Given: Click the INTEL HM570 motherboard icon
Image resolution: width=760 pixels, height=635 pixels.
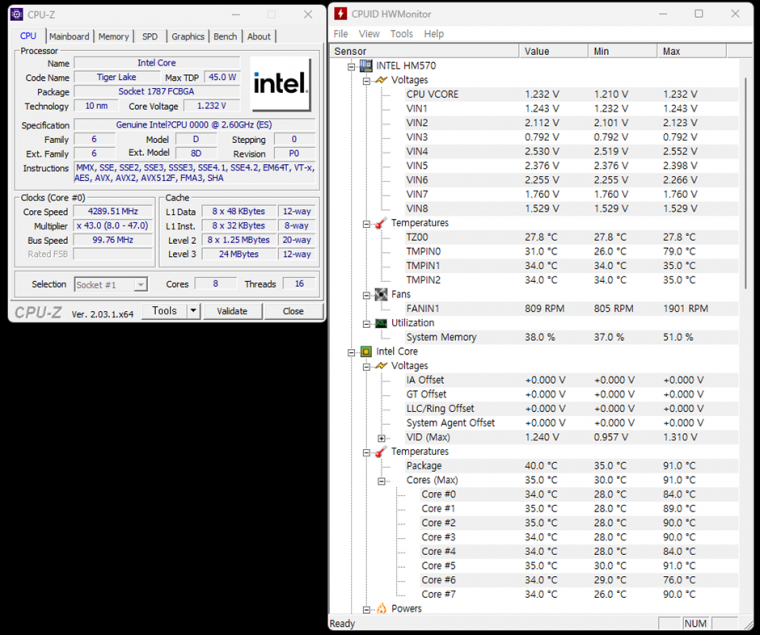Looking at the screenshot, I should (x=366, y=66).
